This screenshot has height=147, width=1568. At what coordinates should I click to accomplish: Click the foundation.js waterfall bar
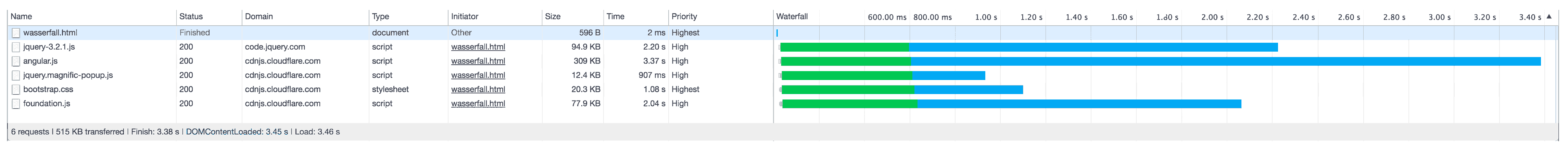point(1011,104)
